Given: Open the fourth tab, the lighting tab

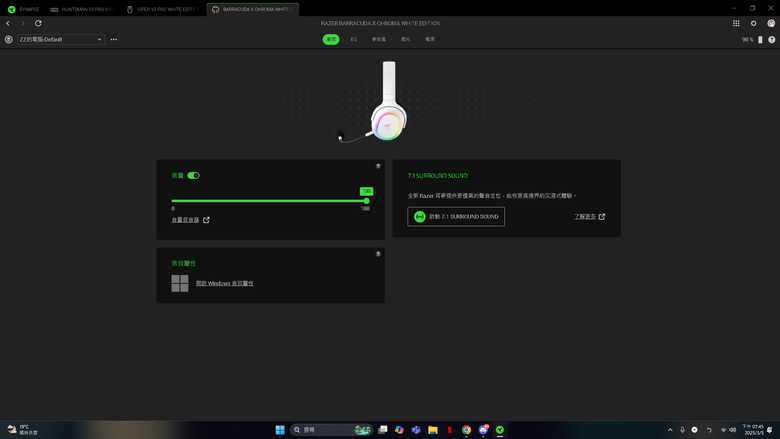Looking at the screenshot, I should [405, 39].
